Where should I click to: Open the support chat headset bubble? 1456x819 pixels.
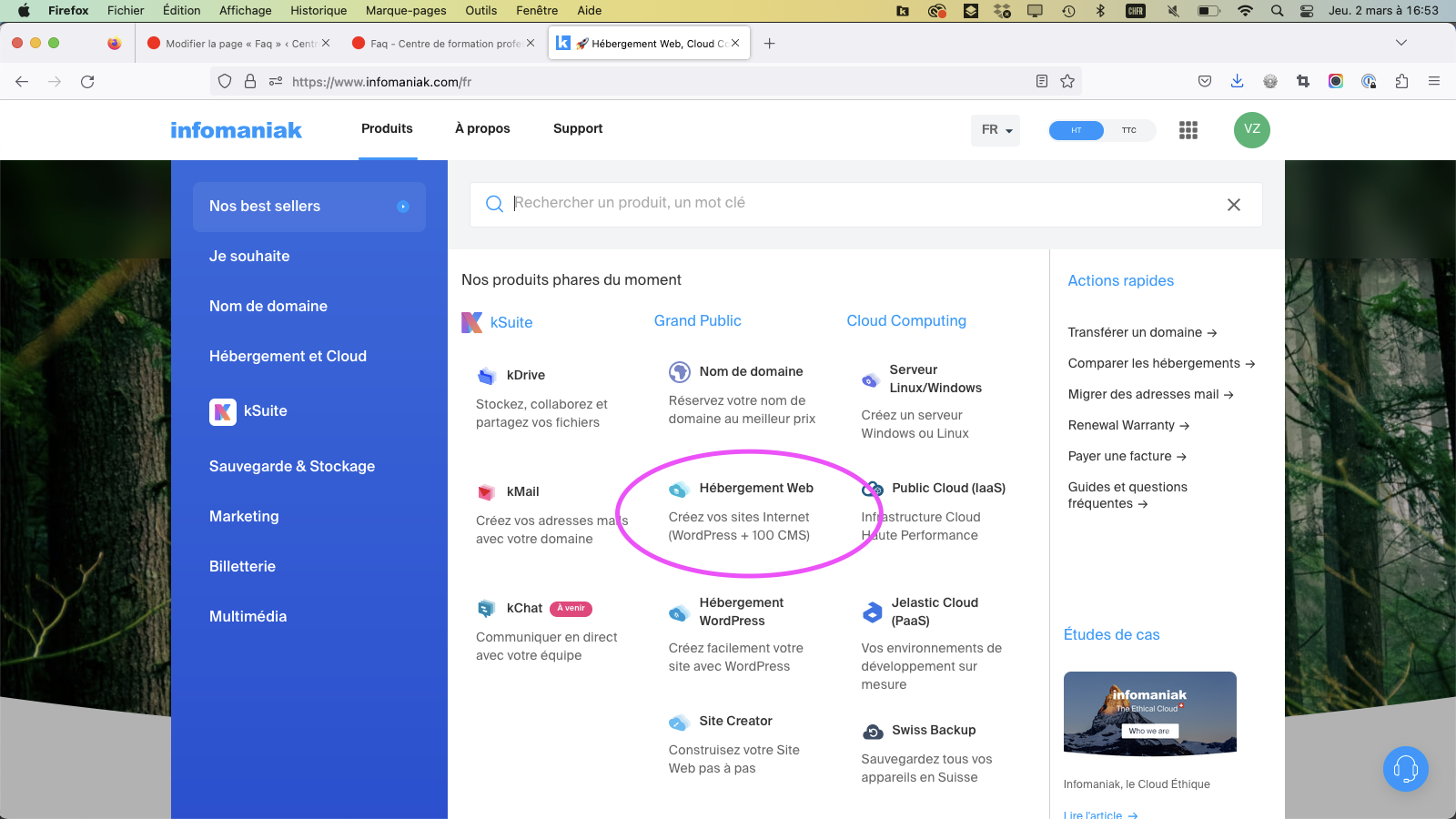(x=1406, y=769)
